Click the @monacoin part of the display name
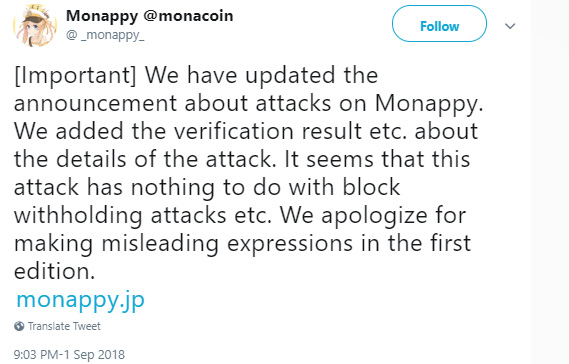569x364 pixels. [188, 16]
